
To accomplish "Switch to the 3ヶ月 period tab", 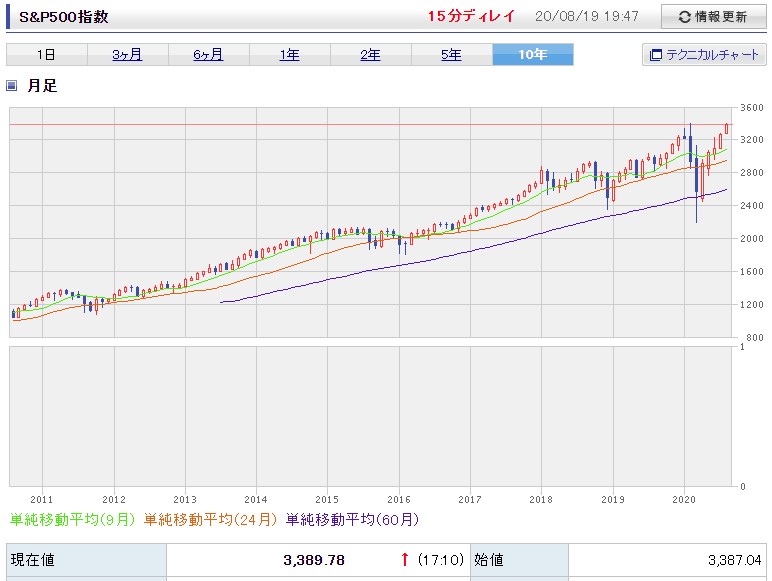I will point(128,55).
